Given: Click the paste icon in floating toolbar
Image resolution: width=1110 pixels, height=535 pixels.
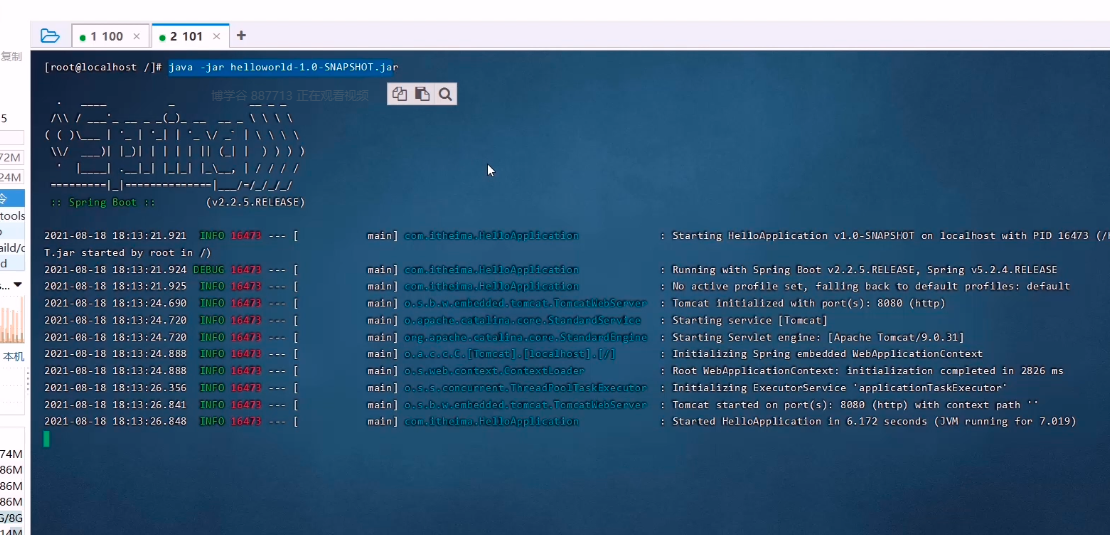Looking at the screenshot, I should (x=422, y=94).
